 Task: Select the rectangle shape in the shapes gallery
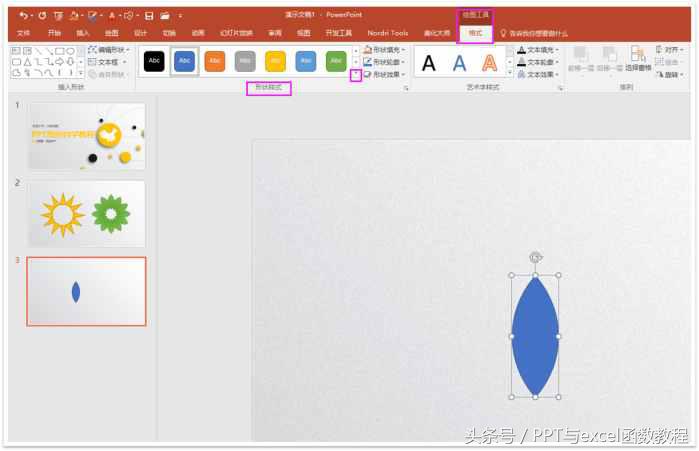click(x=60, y=51)
